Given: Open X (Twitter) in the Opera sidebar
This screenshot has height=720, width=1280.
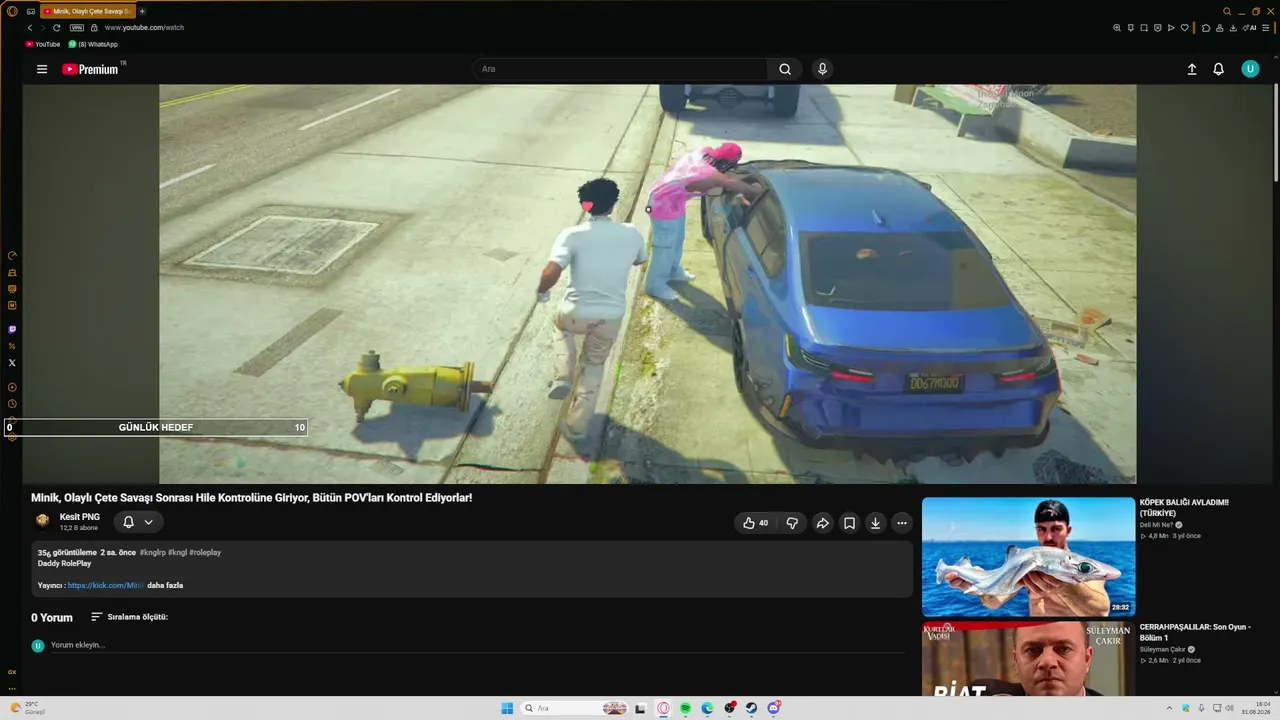Looking at the screenshot, I should [x=12, y=363].
